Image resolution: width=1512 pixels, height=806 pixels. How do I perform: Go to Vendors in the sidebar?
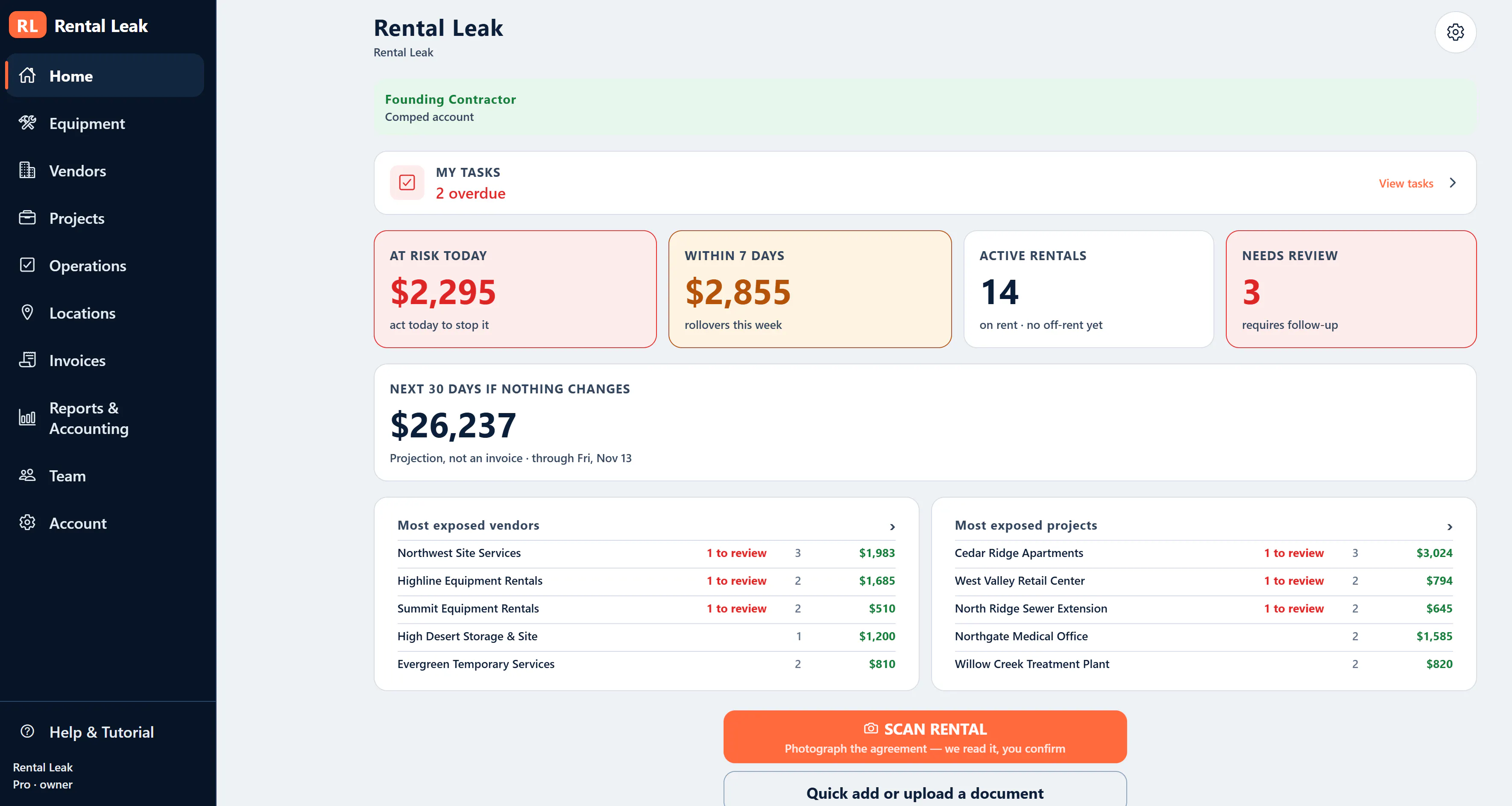105,171
